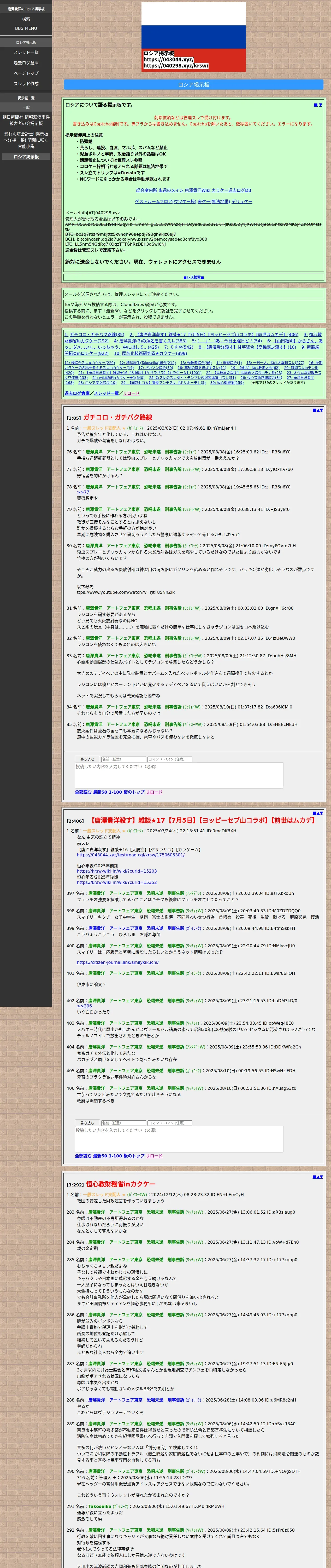Viewport: 331px width, 1568px height.
Task: Focus the コマンド・Cap field in 雑談★17 form
Action: pyautogui.click(x=170, y=1123)
